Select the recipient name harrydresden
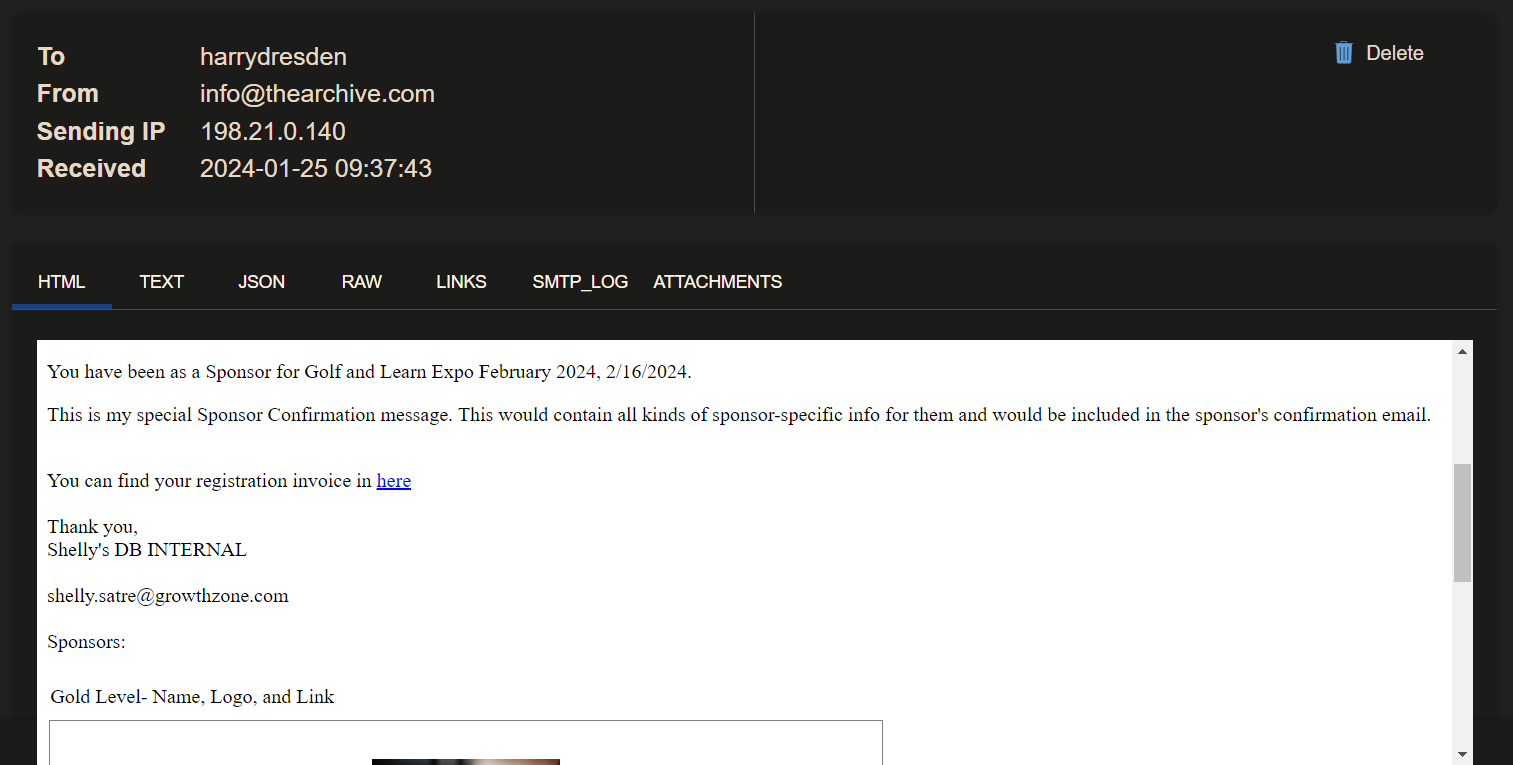Screen dimensions: 1513x765 click(x=272, y=56)
